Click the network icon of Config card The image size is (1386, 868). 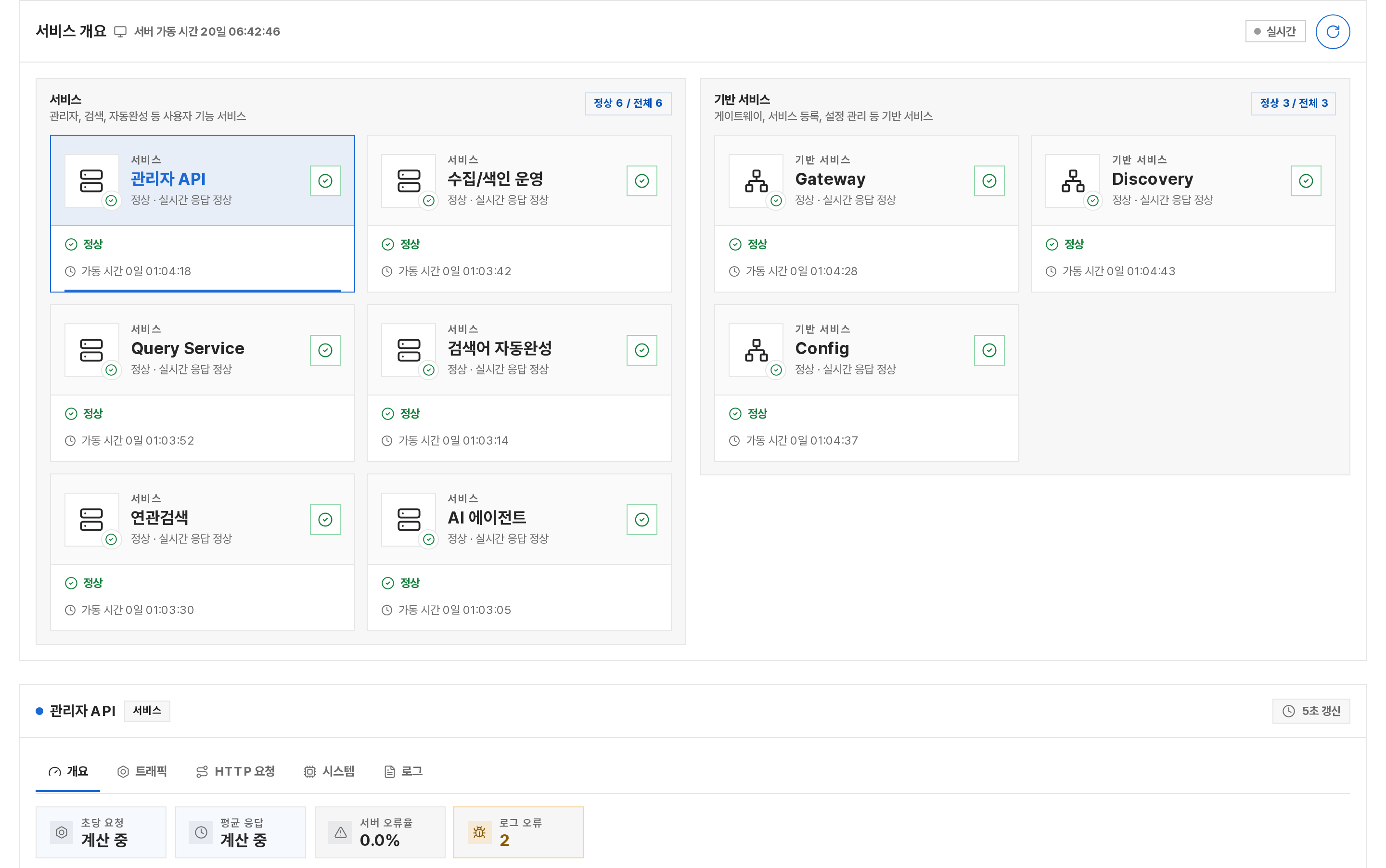(756, 350)
